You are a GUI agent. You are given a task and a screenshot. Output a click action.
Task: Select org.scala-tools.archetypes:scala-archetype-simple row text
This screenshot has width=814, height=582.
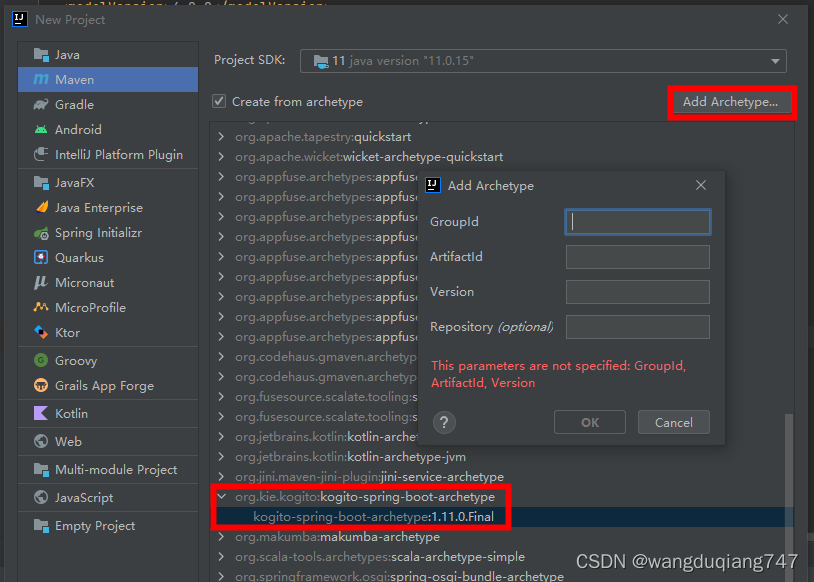click(379, 557)
